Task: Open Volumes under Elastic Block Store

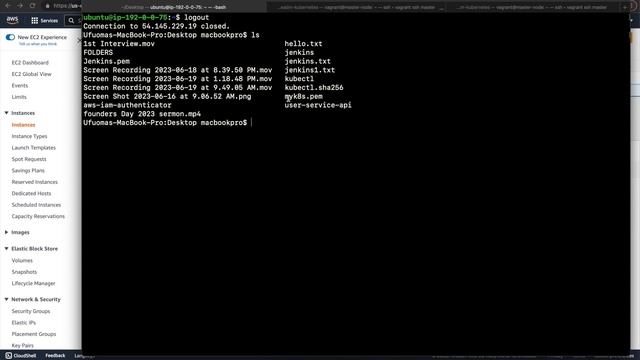Action: 22,260
